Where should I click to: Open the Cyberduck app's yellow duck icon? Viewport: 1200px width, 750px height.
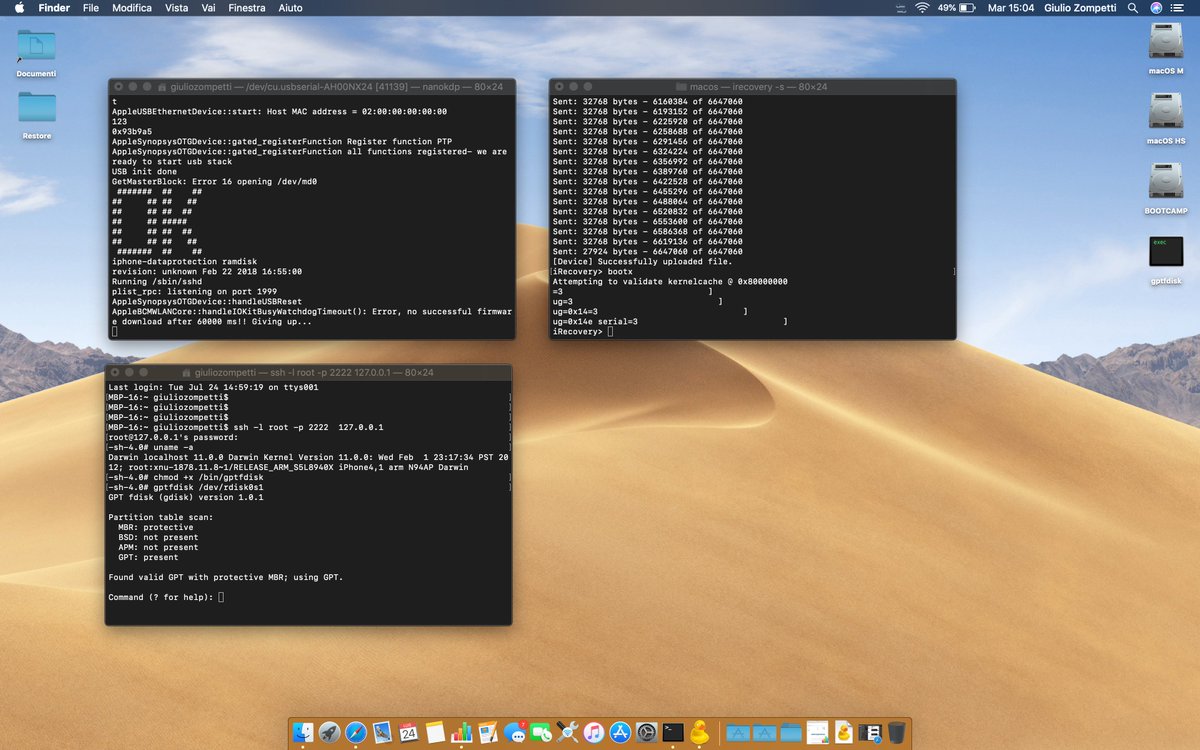(x=700, y=733)
